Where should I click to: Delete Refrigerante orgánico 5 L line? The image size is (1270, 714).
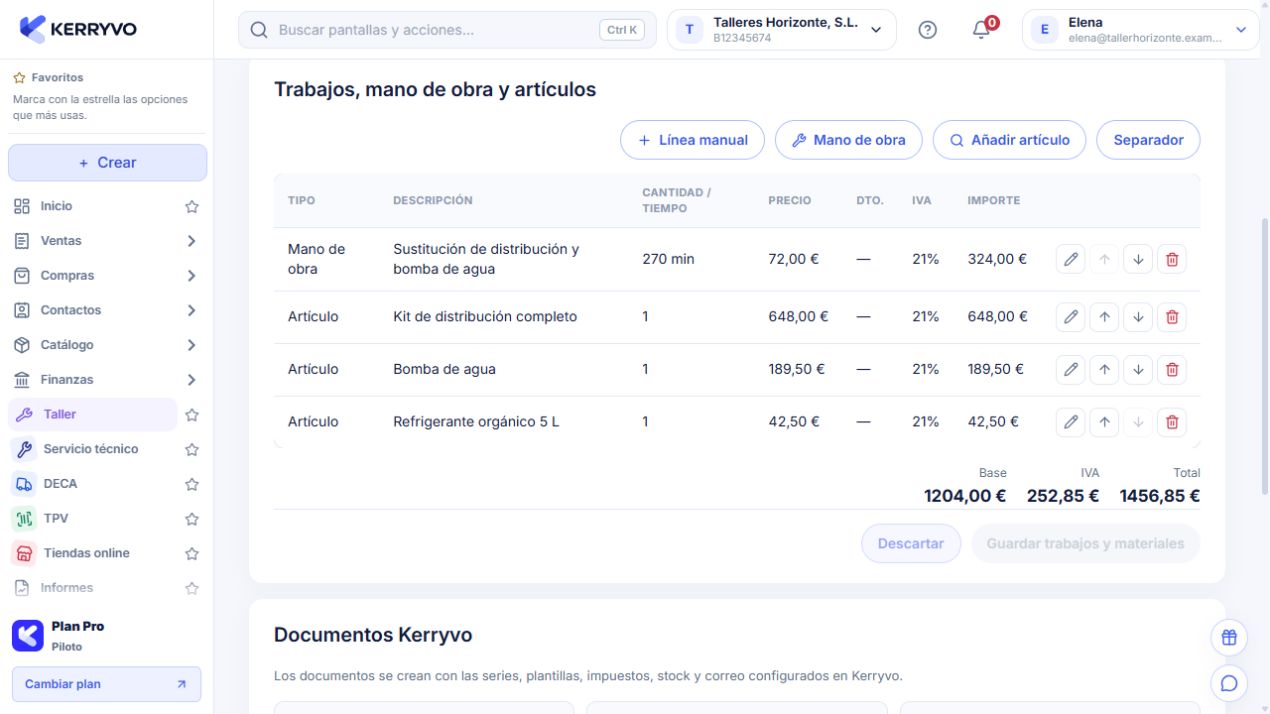1172,422
